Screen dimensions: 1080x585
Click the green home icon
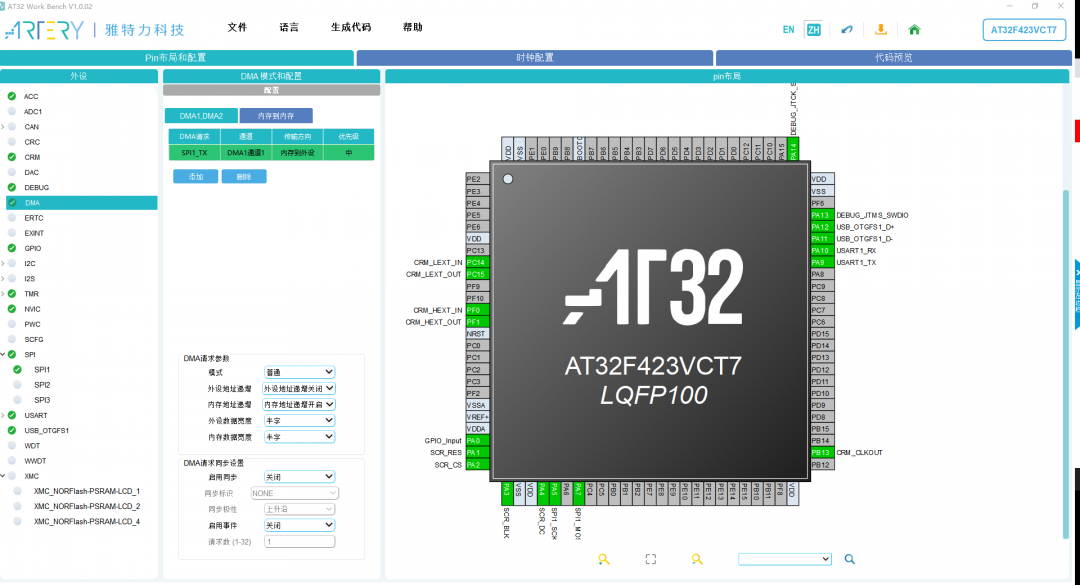click(x=914, y=29)
